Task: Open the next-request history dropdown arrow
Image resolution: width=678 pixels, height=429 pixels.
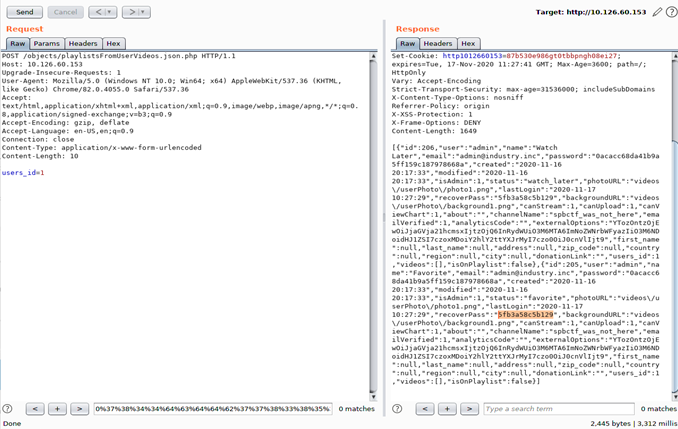Action: (145, 12)
